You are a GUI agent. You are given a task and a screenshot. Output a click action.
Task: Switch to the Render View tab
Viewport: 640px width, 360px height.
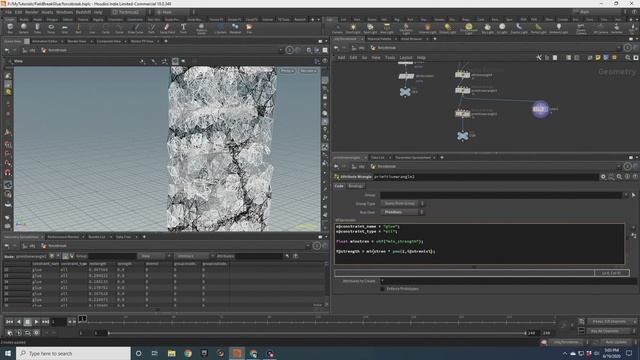[x=77, y=41]
